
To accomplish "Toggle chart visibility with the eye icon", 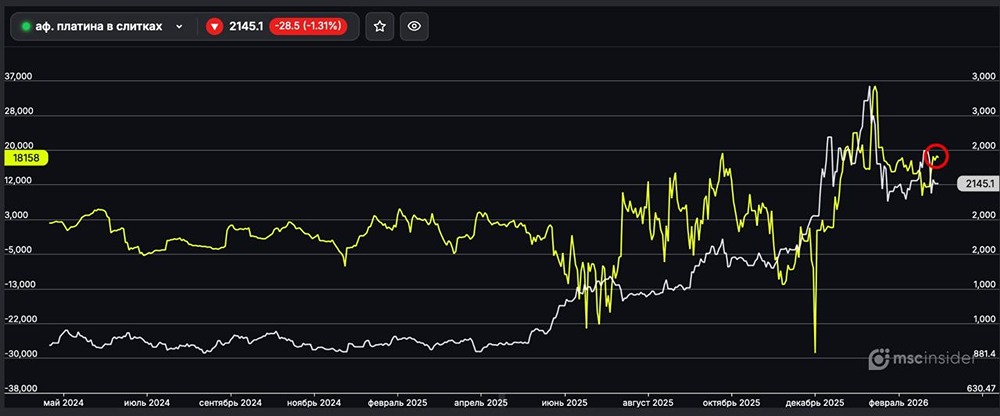I will pos(415,27).
